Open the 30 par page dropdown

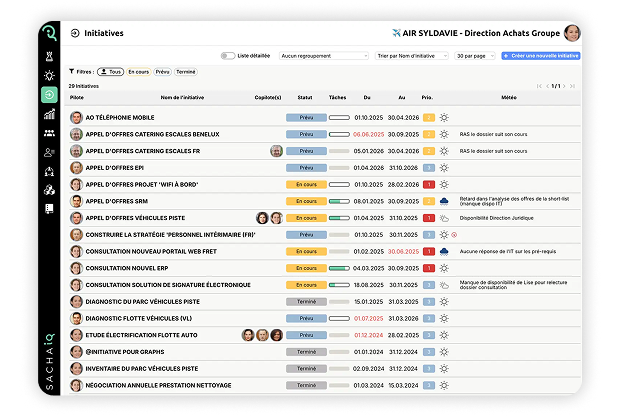pyautogui.click(x=474, y=56)
